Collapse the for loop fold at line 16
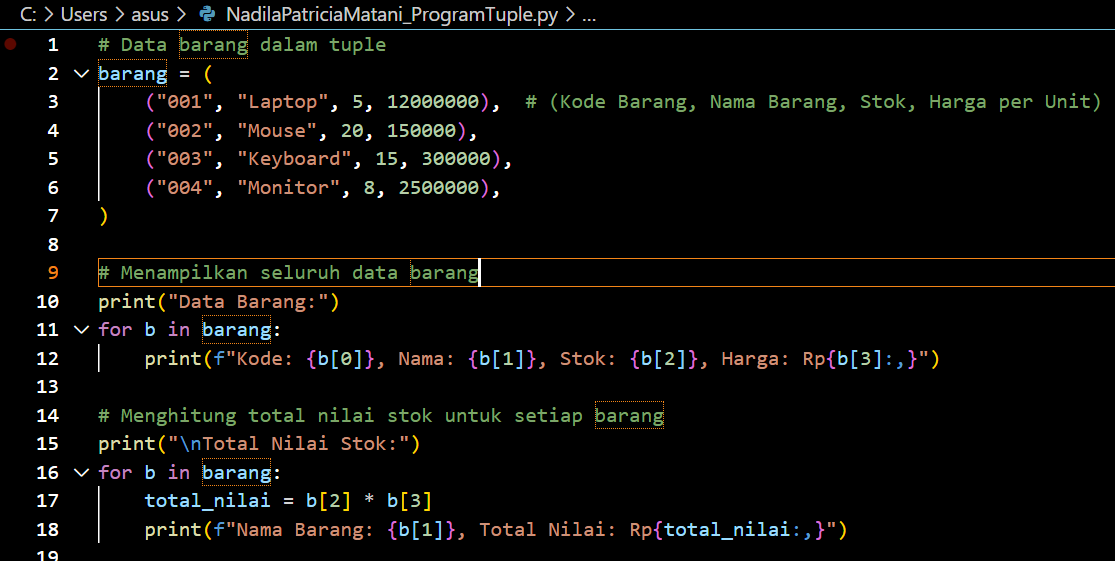This screenshot has height=561, width=1115. (82, 471)
